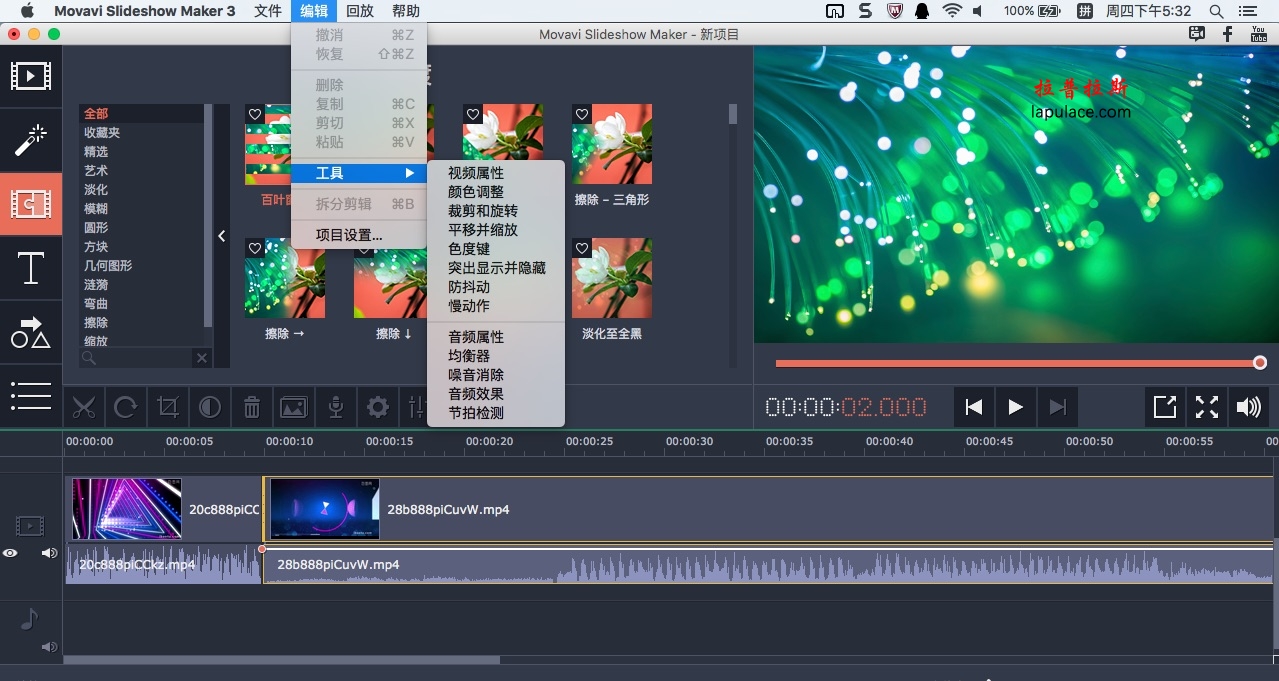
Task: Click the Rotate toolbar icon
Action: tap(126, 408)
